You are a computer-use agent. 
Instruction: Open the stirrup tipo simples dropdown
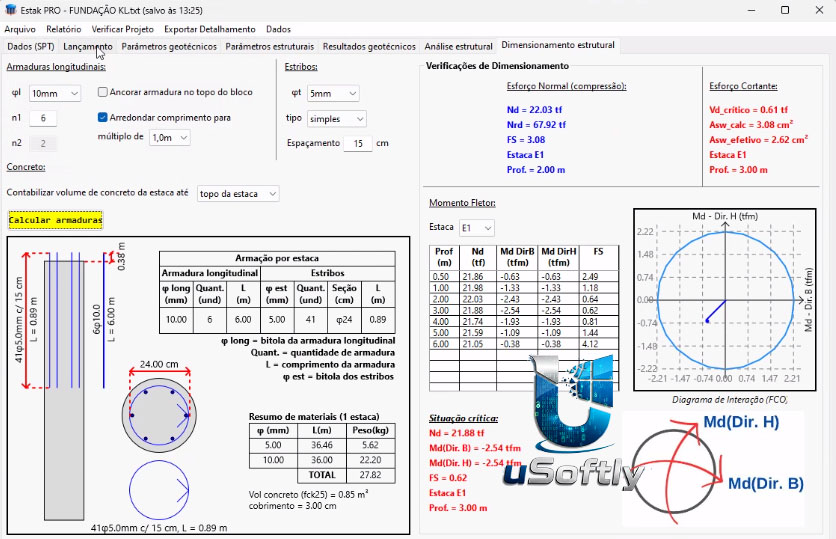pyautogui.click(x=336, y=119)
